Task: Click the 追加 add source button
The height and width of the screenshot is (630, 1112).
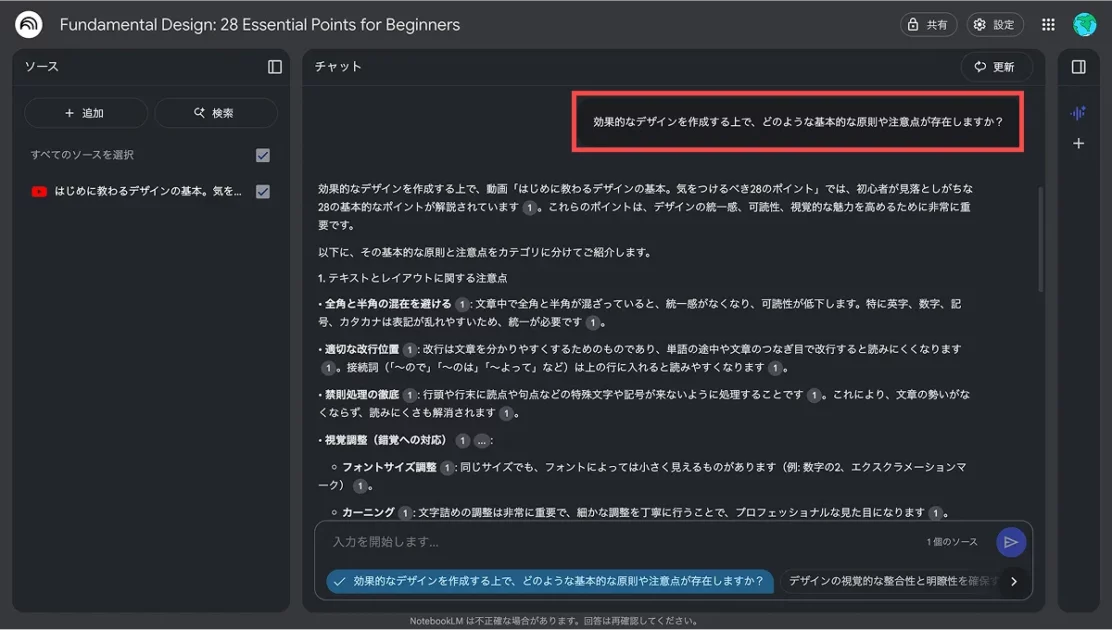Action: tap(85, 113)
